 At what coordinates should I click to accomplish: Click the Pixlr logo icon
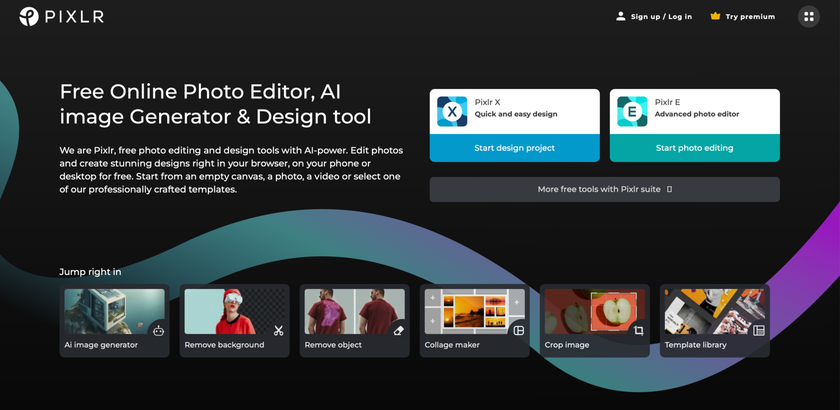coord(29,17)
